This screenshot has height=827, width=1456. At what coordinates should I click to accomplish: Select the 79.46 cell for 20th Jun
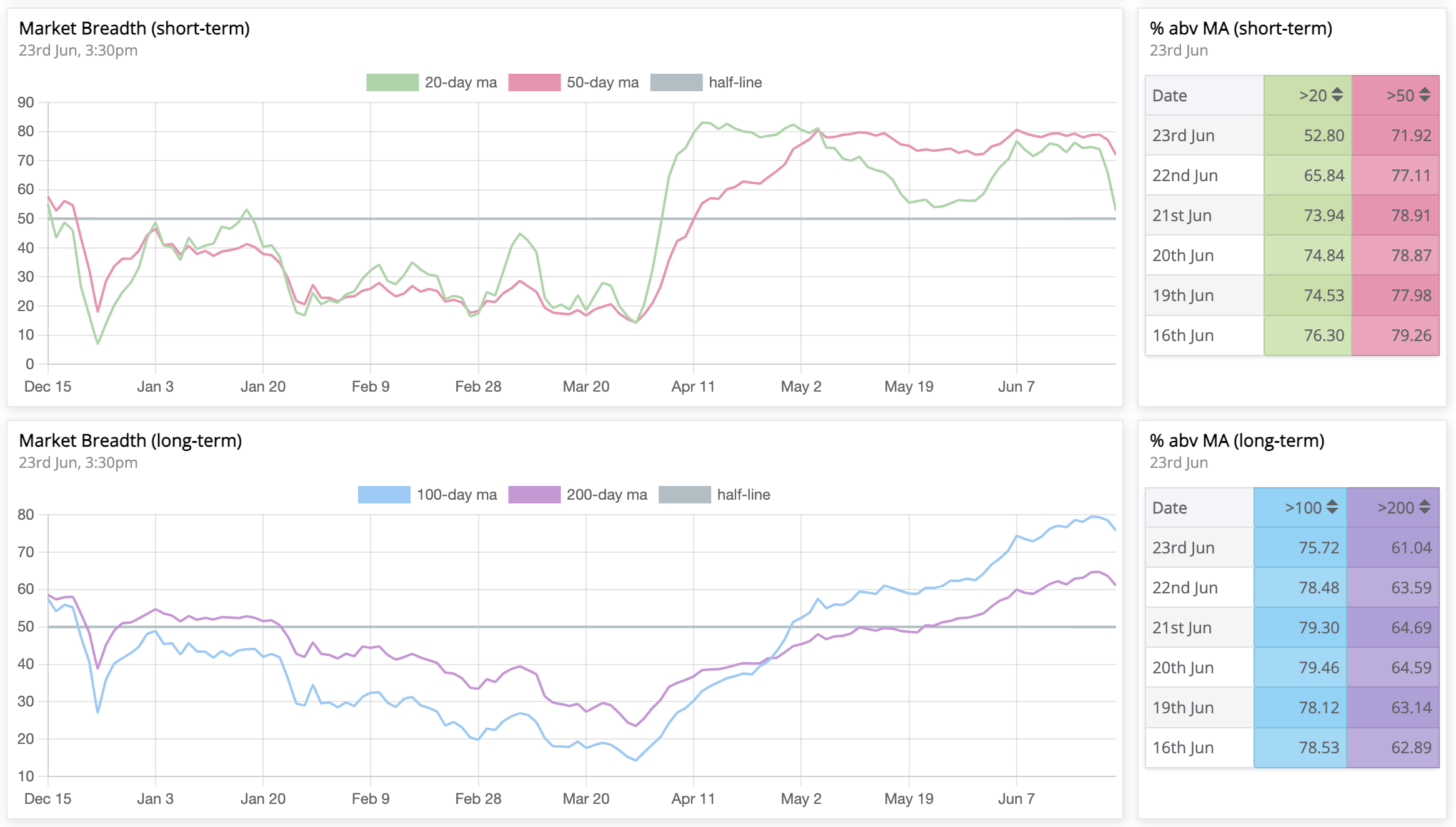[1300, 668]
